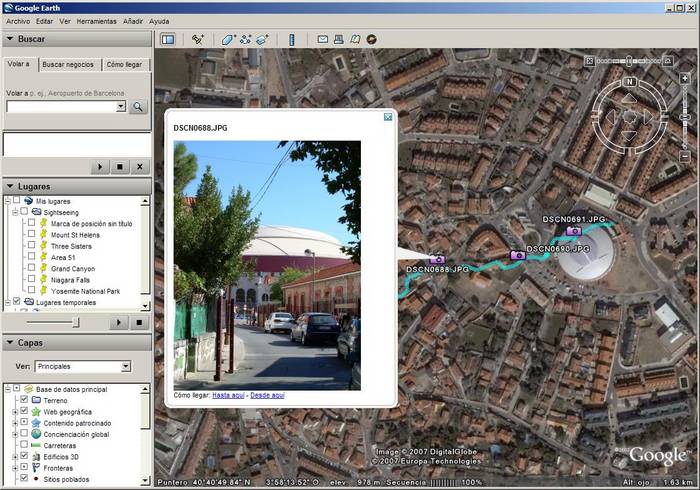Toggle the Carreteras layer checkbox

point(24,445)
